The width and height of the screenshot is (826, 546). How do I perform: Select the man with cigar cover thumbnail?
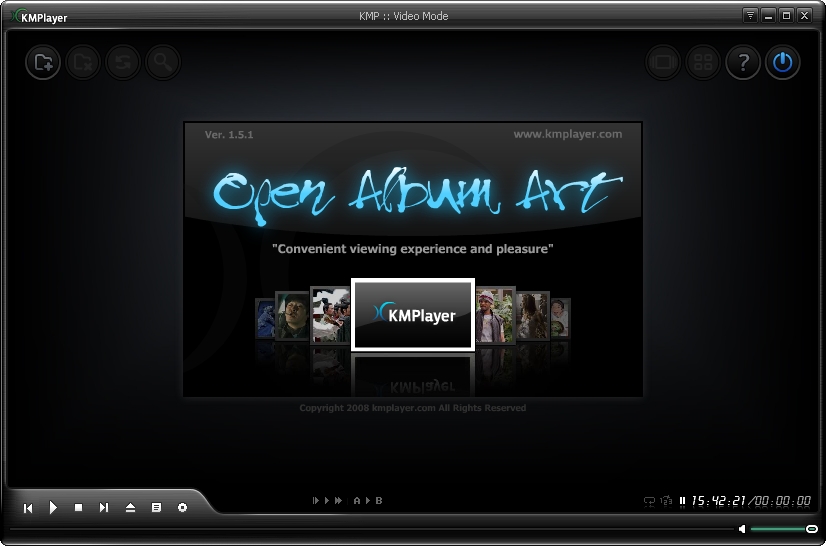click(292, 316)
